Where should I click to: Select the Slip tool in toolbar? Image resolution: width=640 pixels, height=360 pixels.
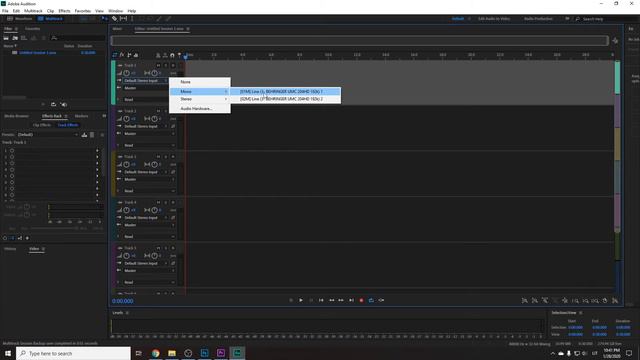pos(123,19)
